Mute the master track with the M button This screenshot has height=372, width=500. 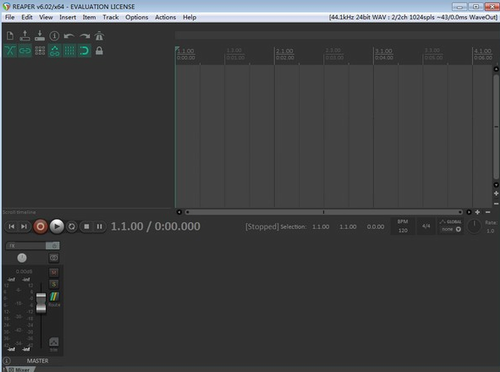pyautogui.click(x=54, y=272)
